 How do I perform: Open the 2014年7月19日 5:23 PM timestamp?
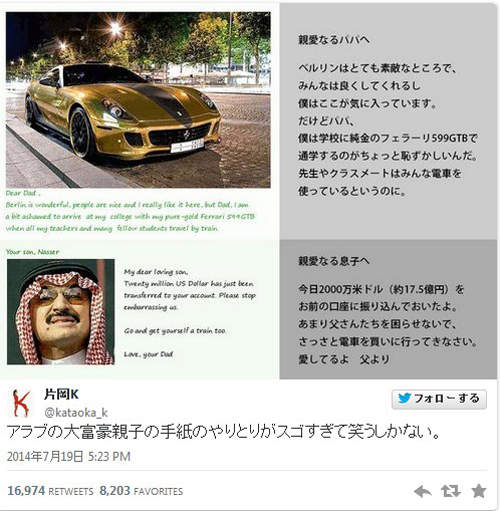[69, 456]
